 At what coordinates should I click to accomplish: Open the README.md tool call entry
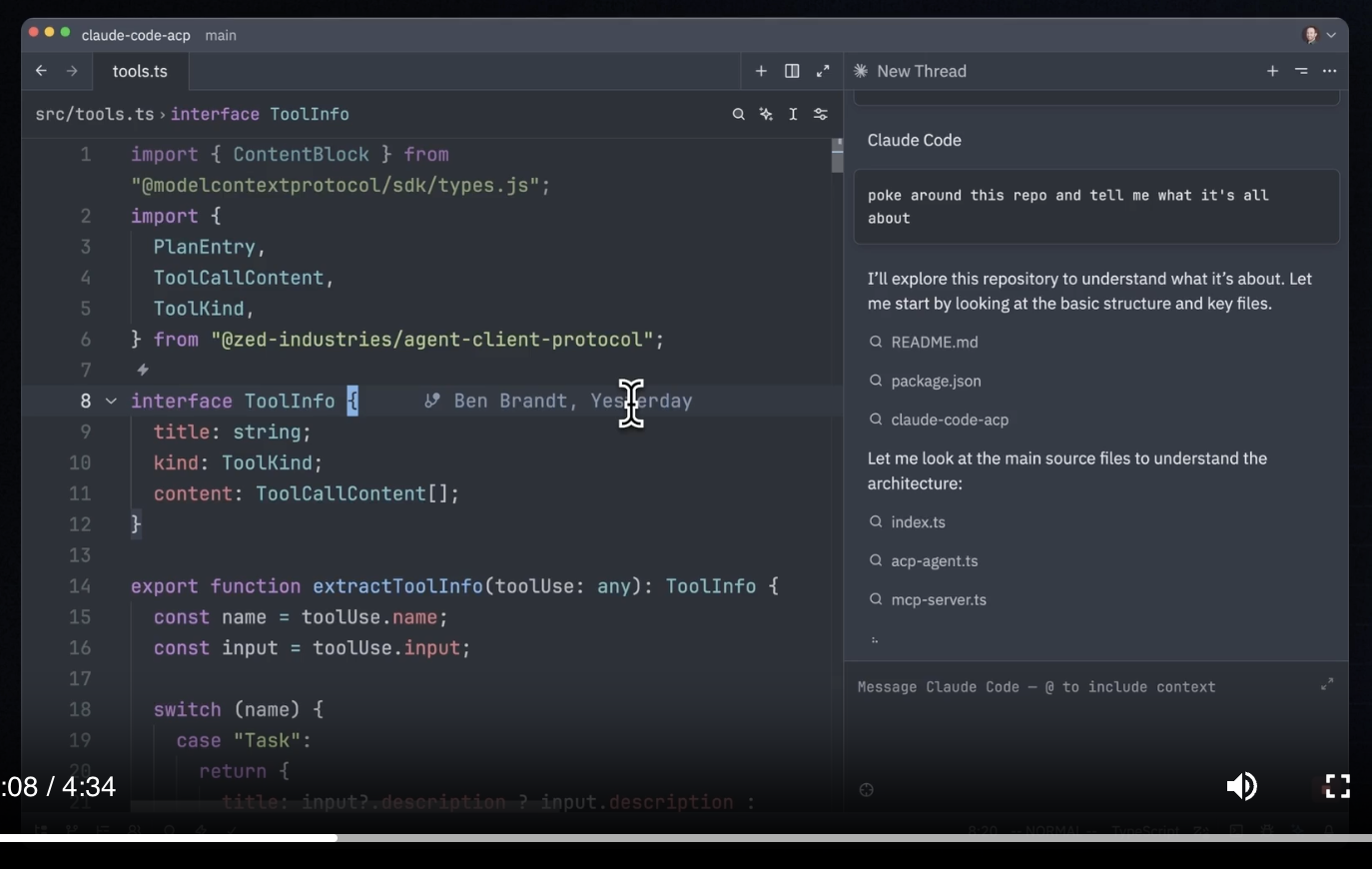934,342
